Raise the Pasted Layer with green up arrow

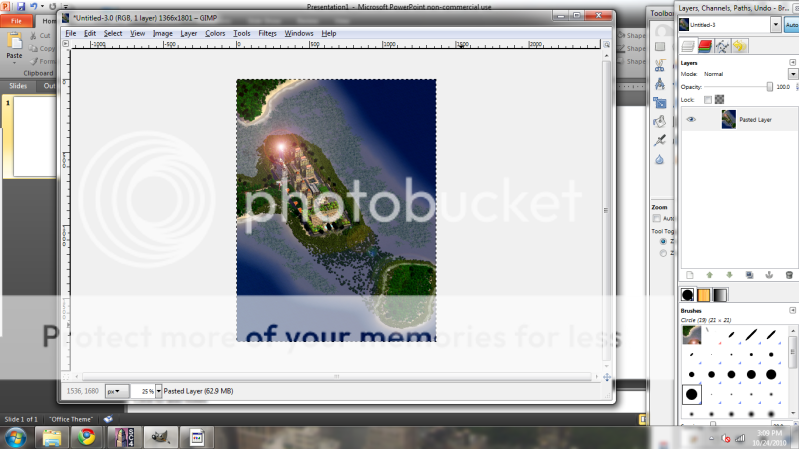tap(709, 275)
